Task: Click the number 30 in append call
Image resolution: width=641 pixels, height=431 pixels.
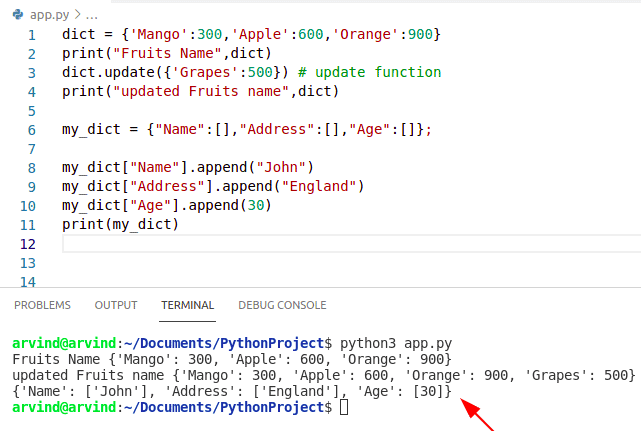Action: pyautogui.click(x=256, y=205)
